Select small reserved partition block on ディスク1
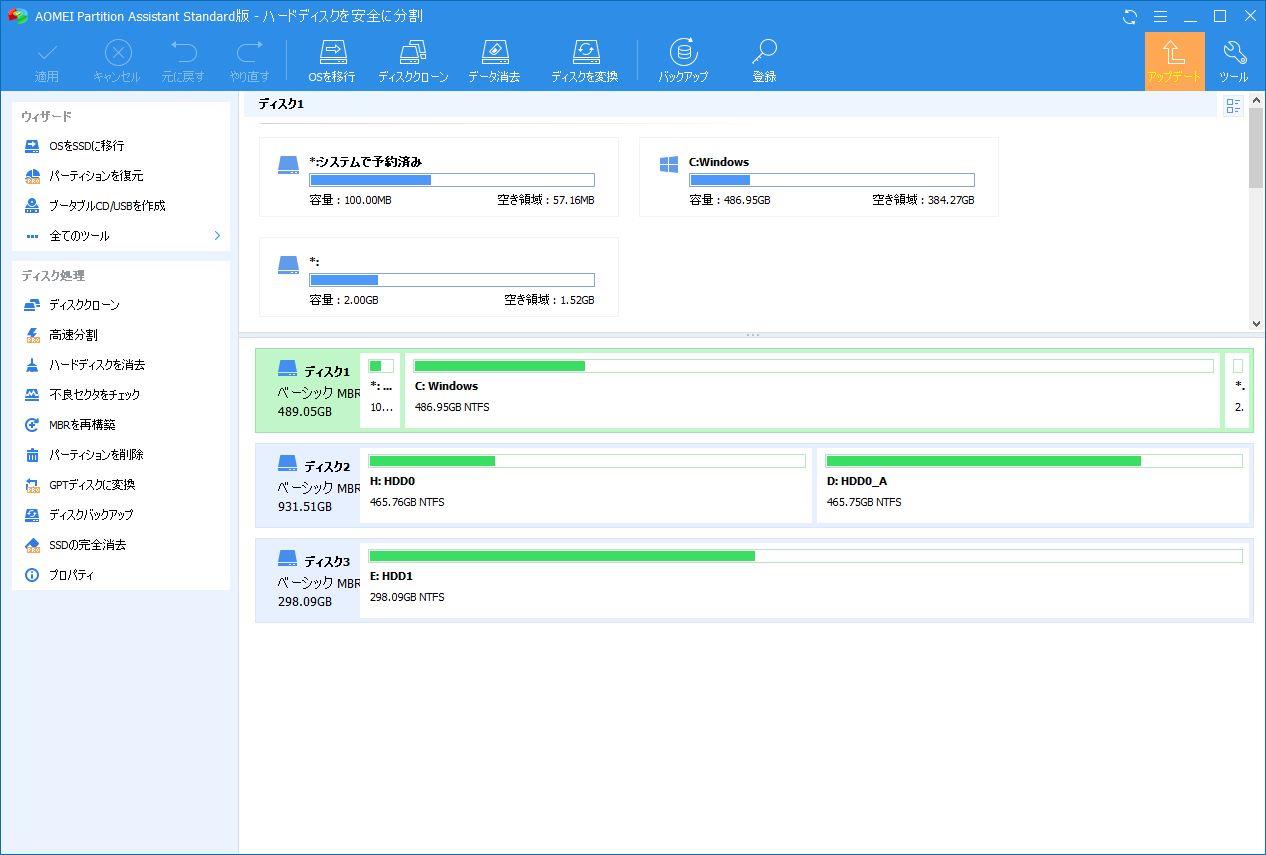 point(381,391)
